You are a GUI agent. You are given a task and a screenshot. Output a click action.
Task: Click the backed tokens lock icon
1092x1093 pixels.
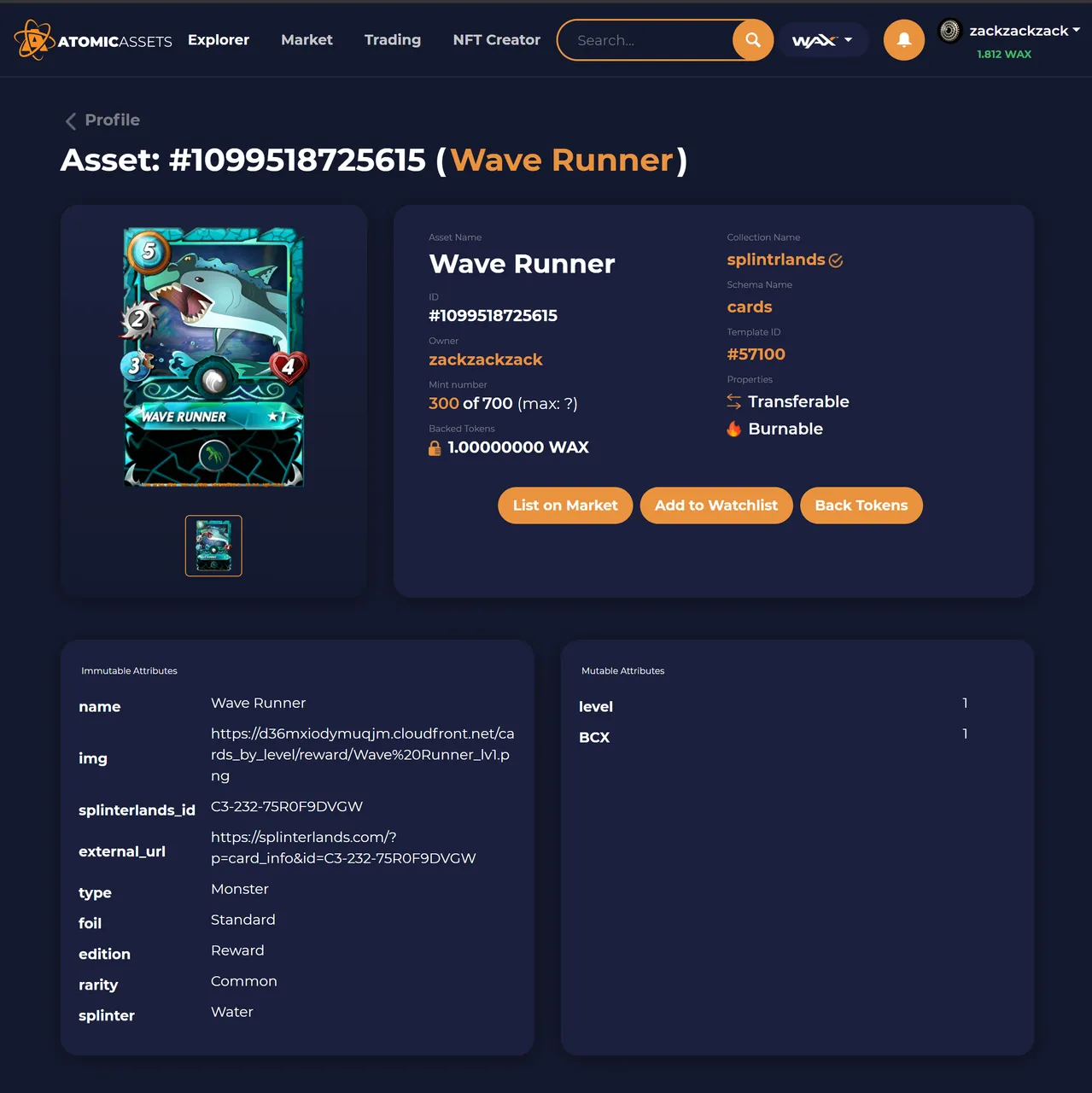[x=435, y=447]
